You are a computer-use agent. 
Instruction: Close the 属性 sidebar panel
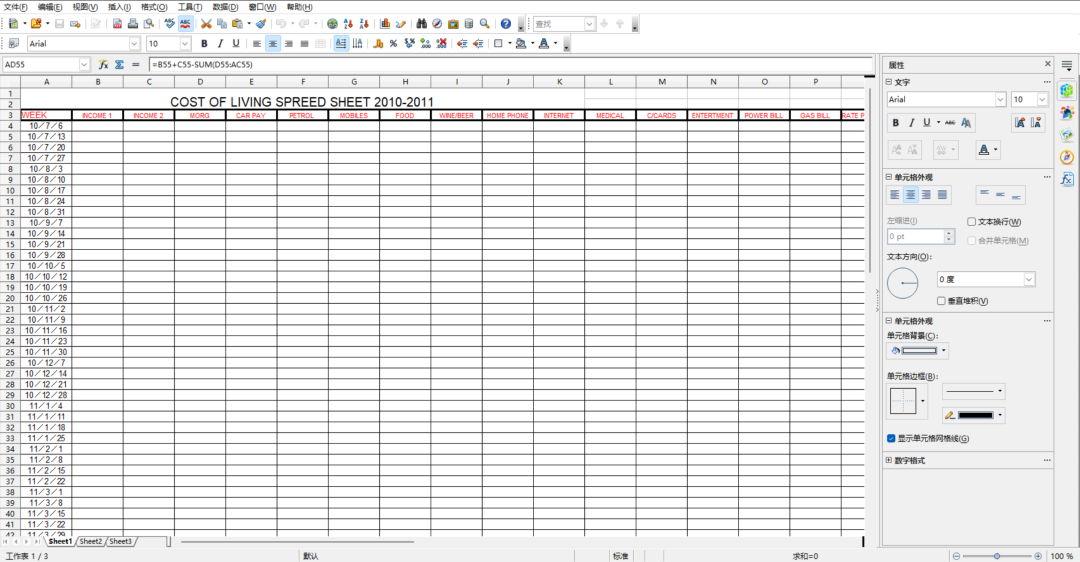tap(1048, 64)
